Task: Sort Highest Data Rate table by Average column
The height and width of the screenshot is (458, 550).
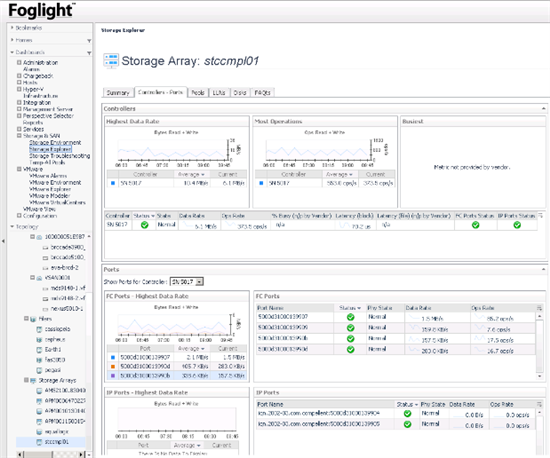Action: pyautogui.click(x=192, y=174)
